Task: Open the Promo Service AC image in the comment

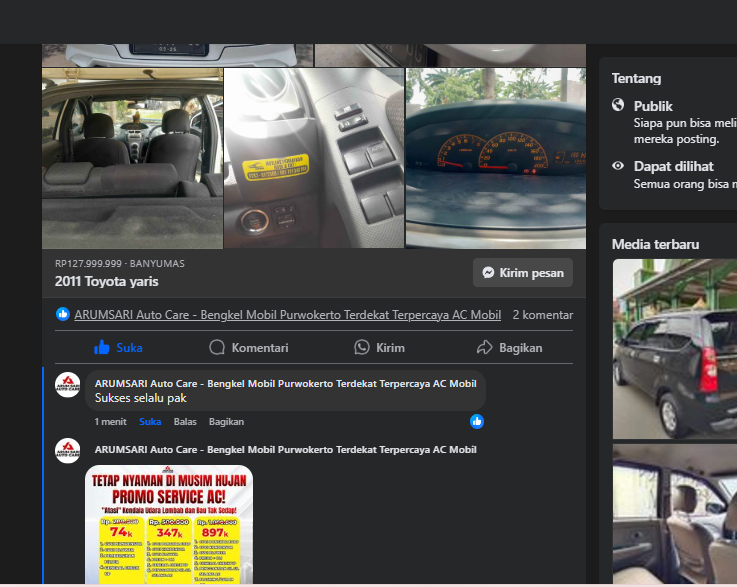Action: tap(169, 524)
